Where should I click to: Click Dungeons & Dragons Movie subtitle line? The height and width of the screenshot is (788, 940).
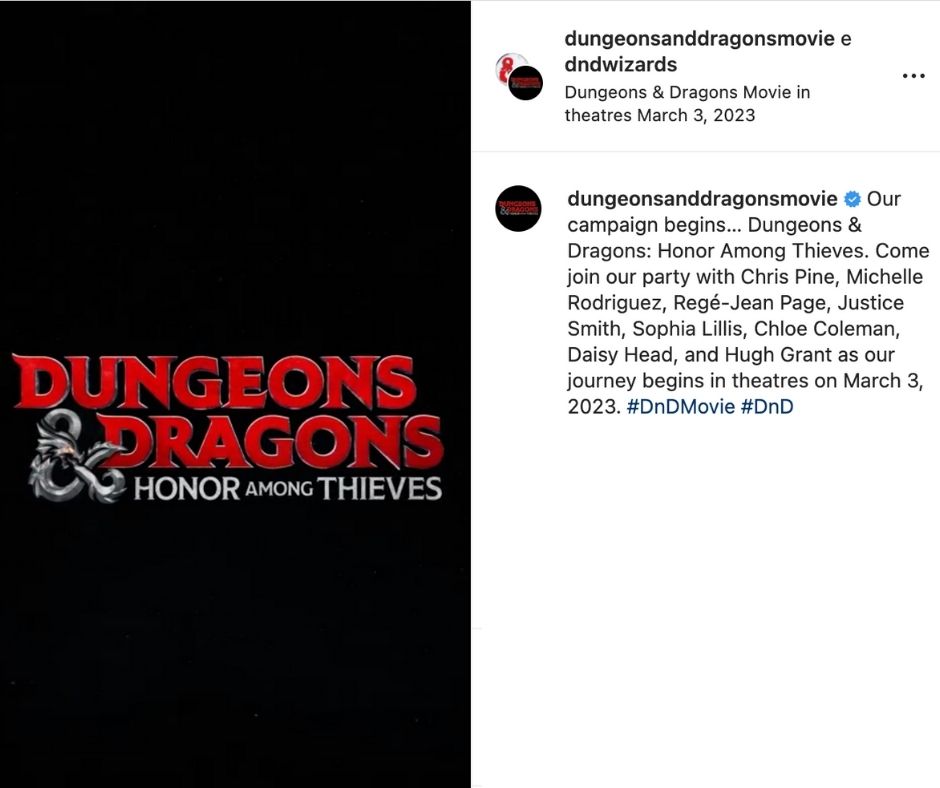tap(687, 92)
